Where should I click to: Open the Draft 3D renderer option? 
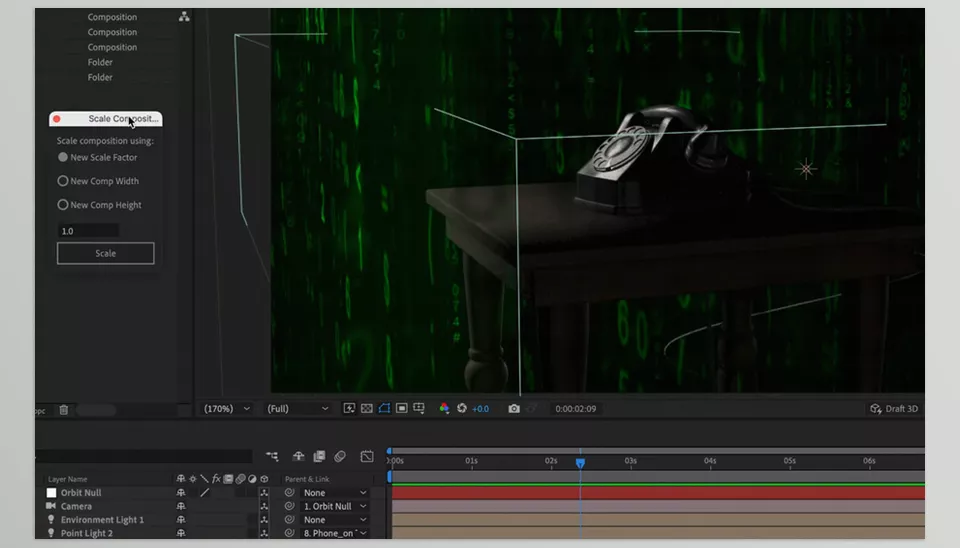point(894,409)
